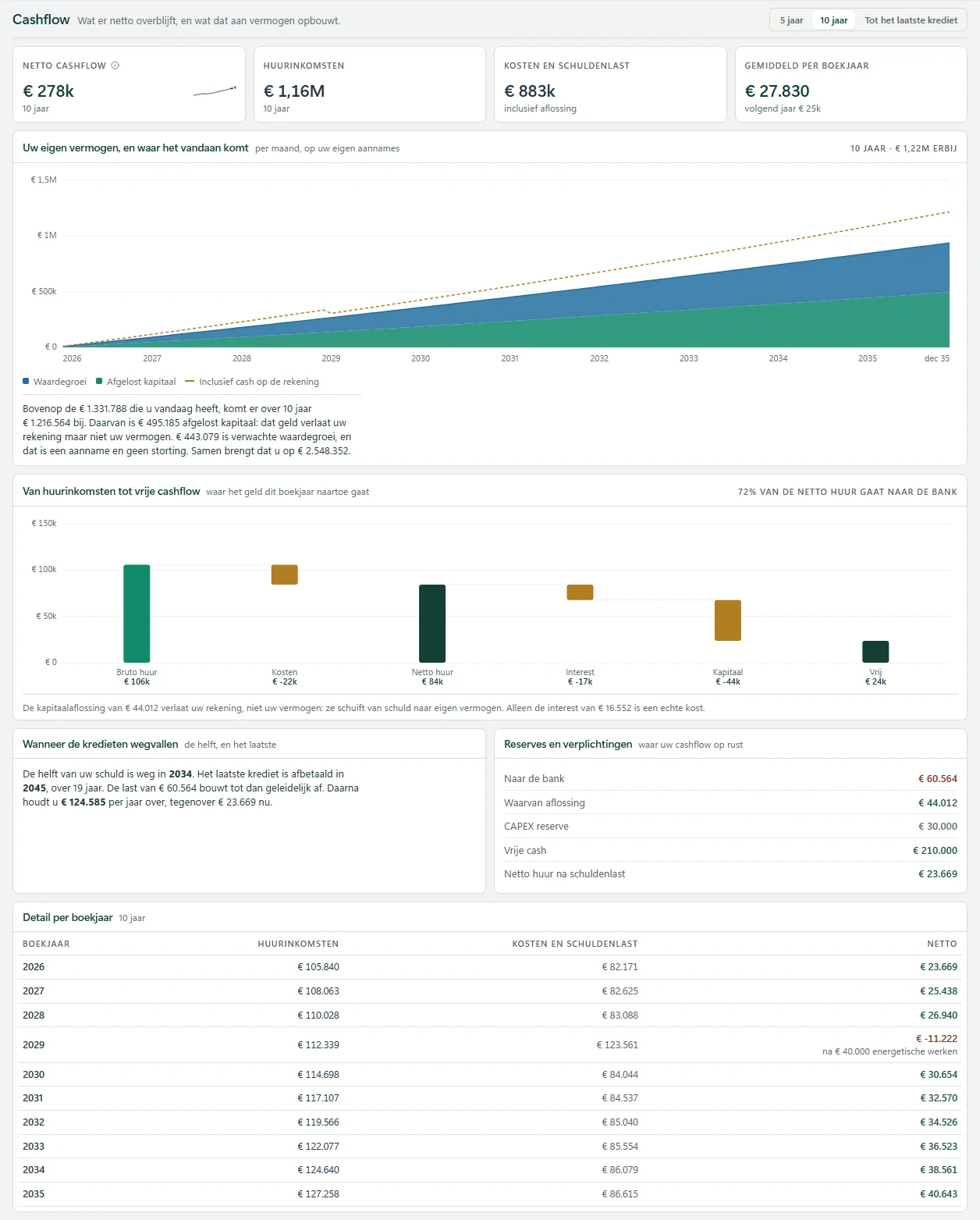980x1220 pixels.
Task: Click the NETTO column header in the detail table
Action: point(942,944)
